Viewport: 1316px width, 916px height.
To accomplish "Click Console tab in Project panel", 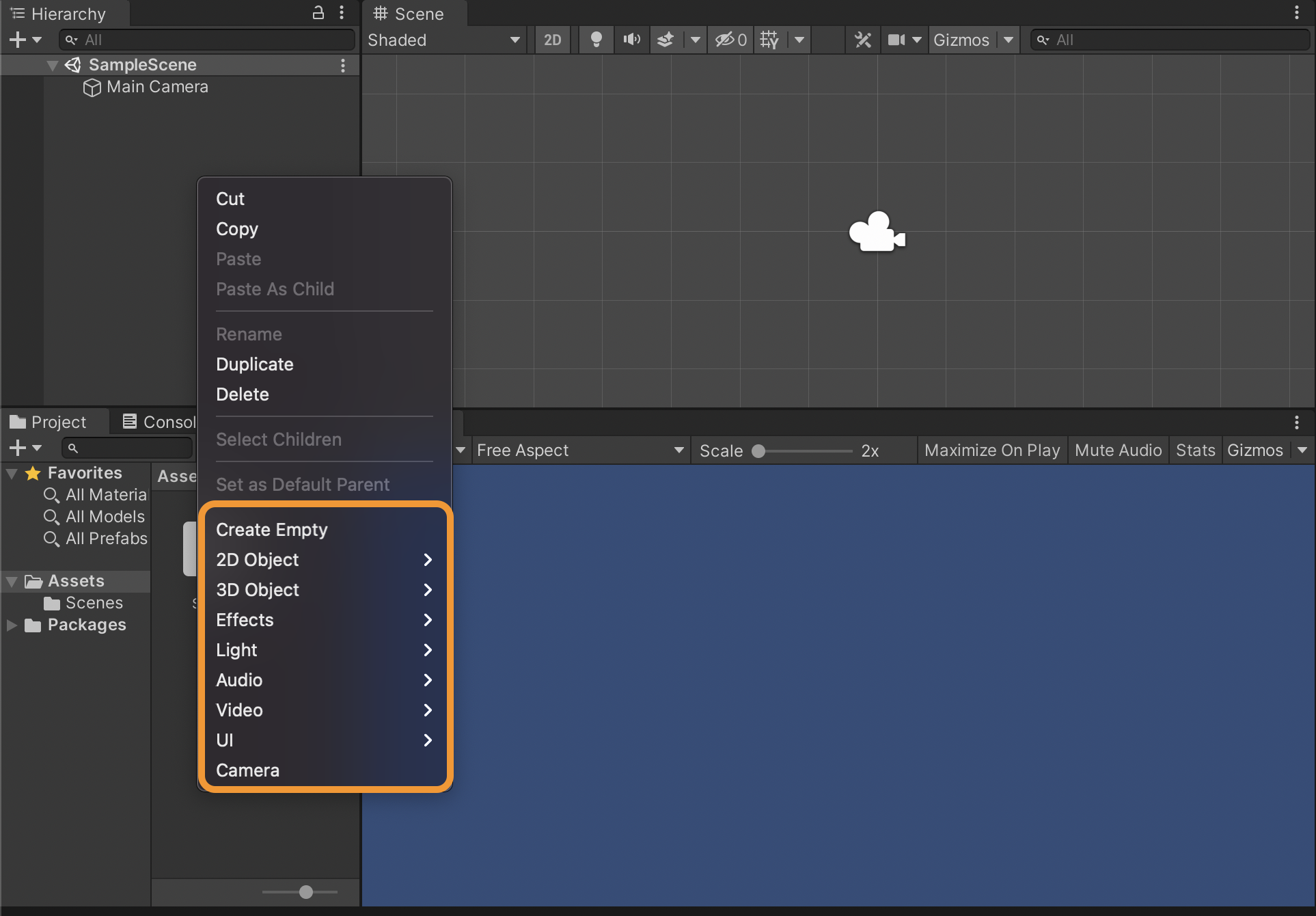I will [x=156, y=421].
